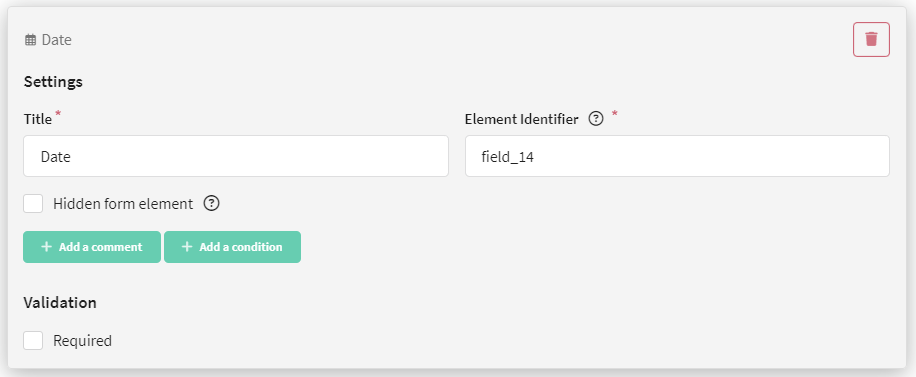Click the Date element type header text

point(57,40)
